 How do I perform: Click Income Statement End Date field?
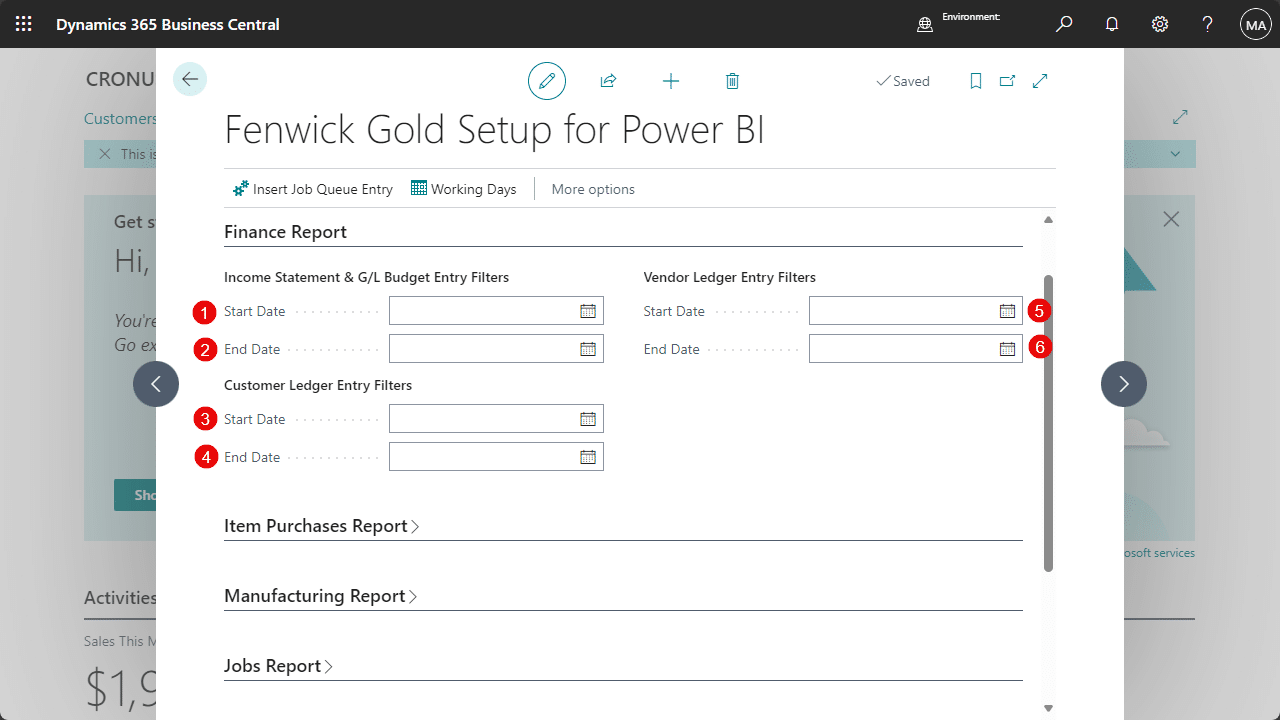pyautogui.click(x=496, y=349)
